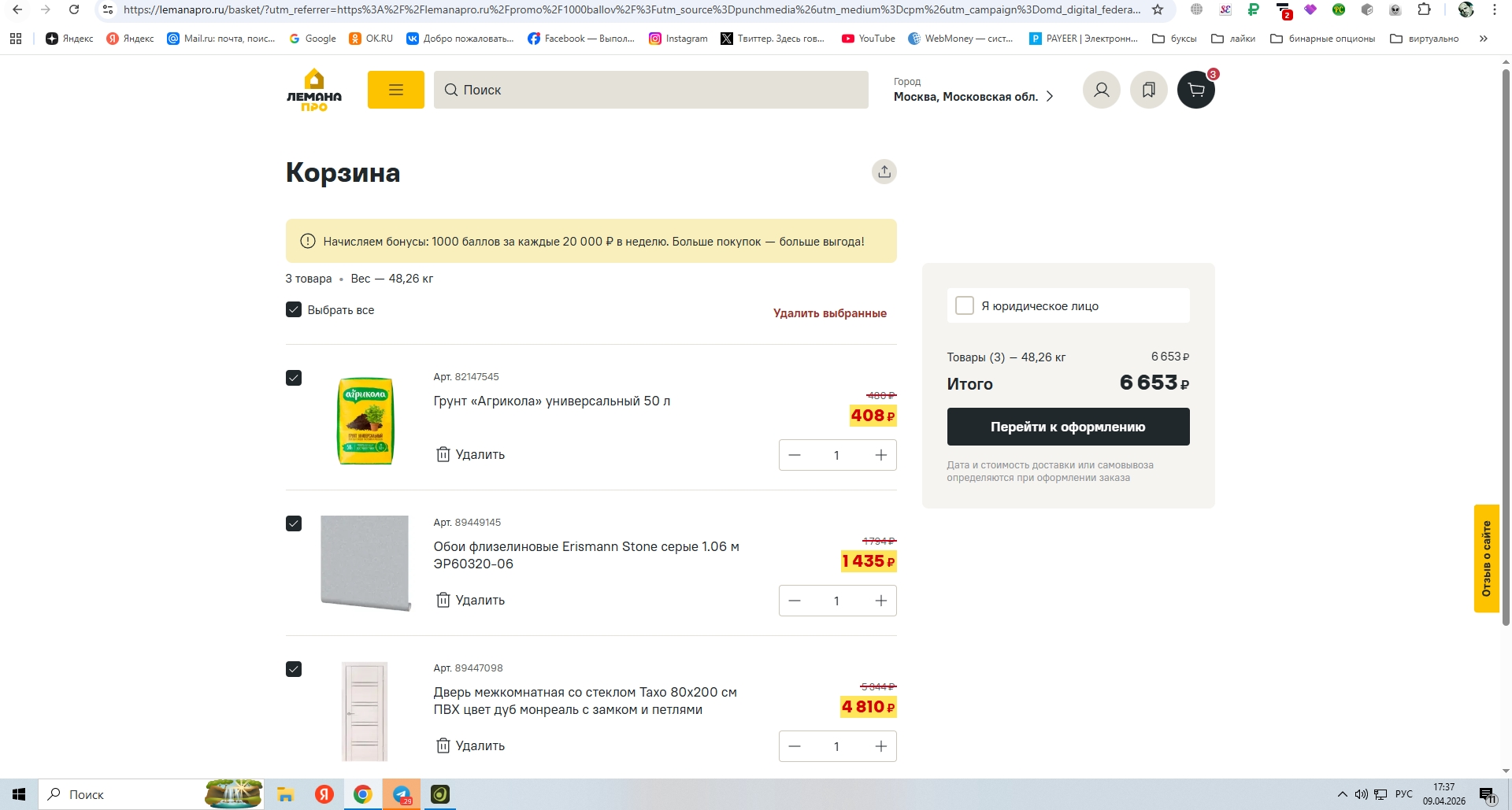Open the Google bookmark
1512x810 pixels.
(313, 39)
